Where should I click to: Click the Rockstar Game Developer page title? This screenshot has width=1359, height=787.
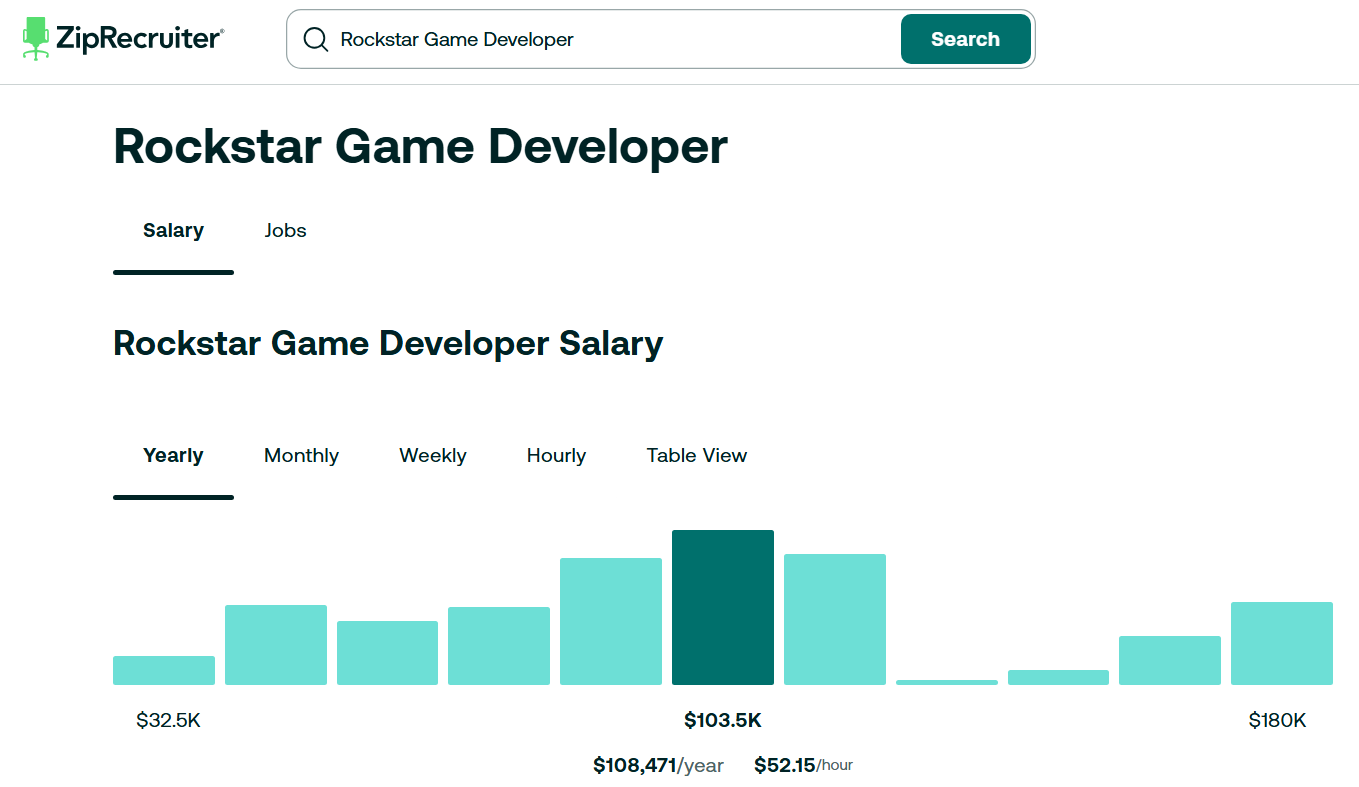(420, 146)
